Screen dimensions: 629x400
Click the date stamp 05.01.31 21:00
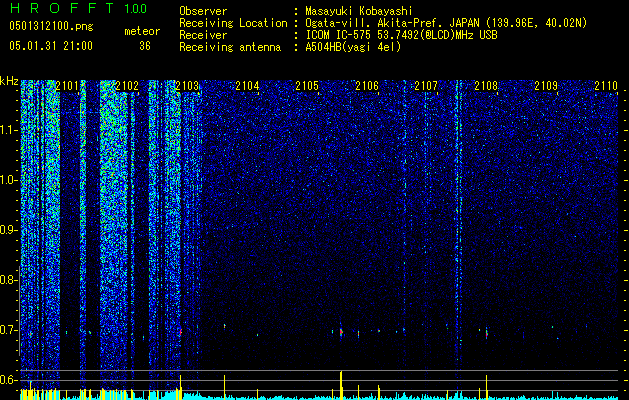(51, 46)
